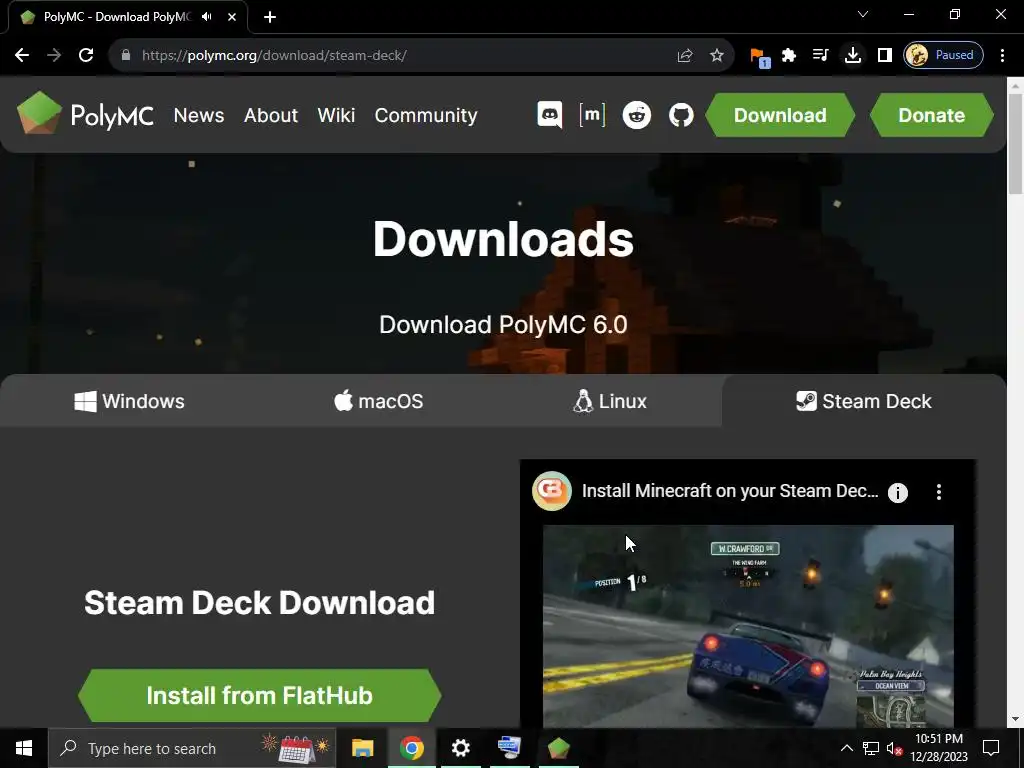Select the Steam Deck tab
This screenshot has width=1024, height=768.
[863, 401]
